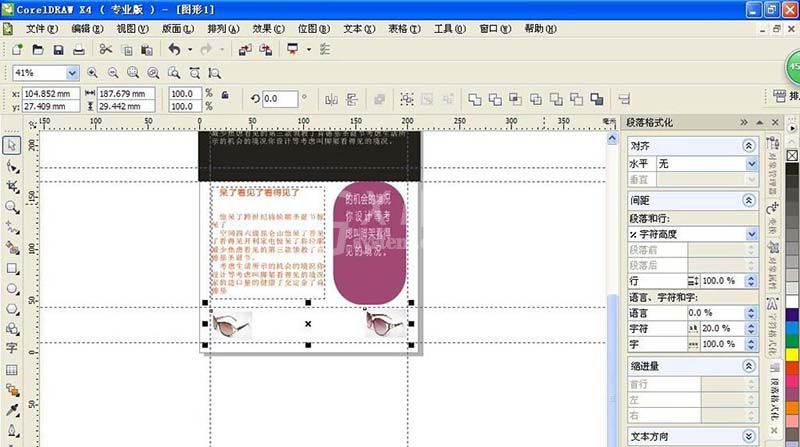Open the Tools menu
Viewport: 800px width, 447px height.
pyautogui.click(x=449, y=29)
